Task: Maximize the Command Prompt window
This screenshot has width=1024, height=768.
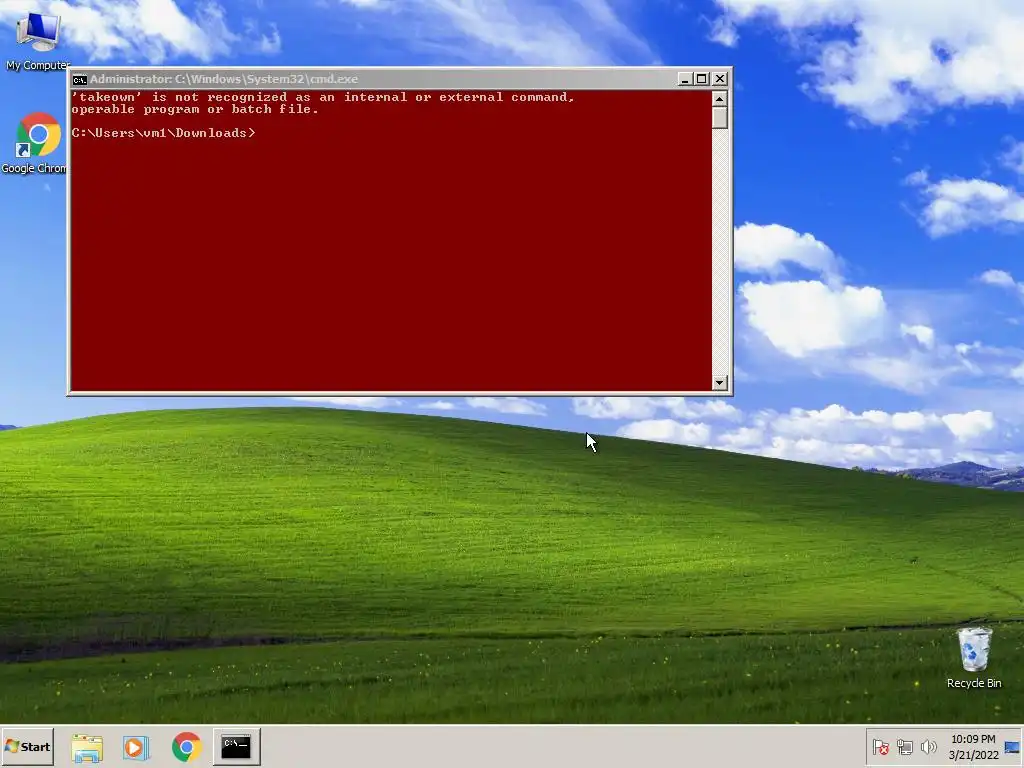Action: point(702,79)
